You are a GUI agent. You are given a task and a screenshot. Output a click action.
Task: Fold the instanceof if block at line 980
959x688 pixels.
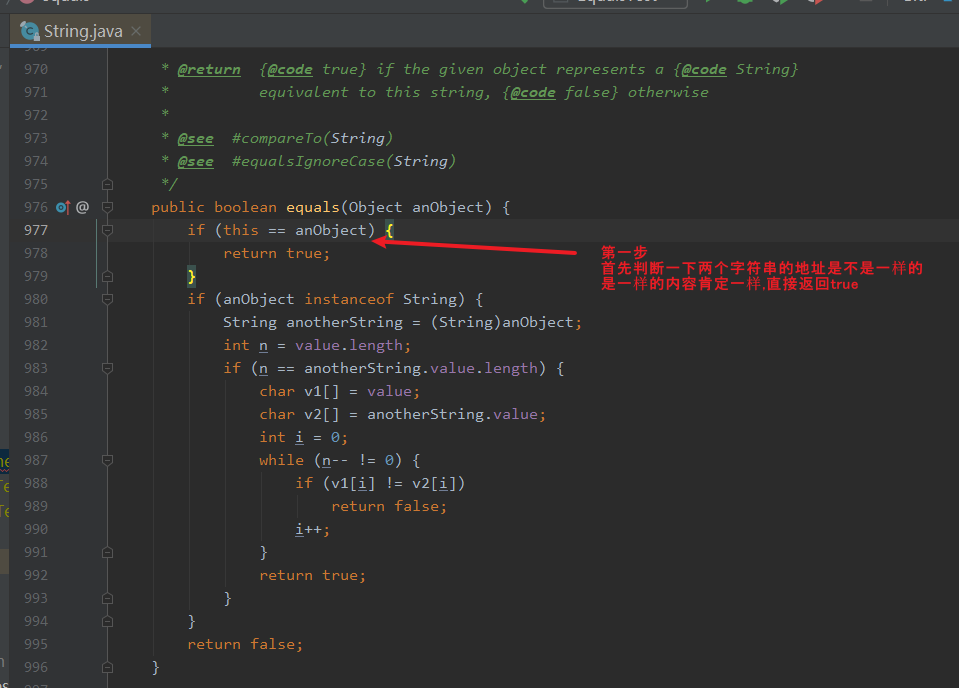click(107, 299)
